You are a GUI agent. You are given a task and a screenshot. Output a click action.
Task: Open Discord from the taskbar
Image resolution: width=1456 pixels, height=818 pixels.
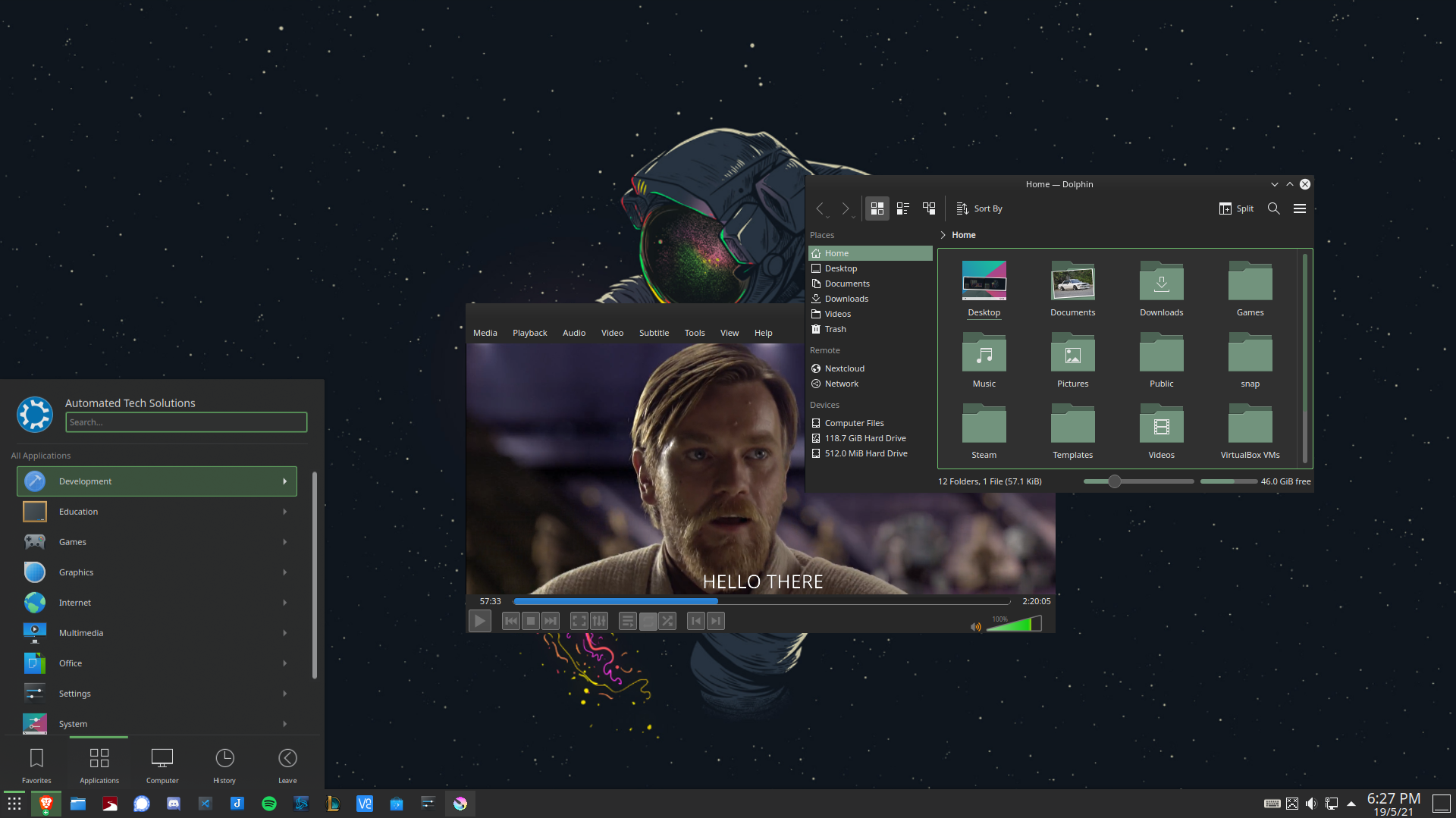[x=174, y=804]
